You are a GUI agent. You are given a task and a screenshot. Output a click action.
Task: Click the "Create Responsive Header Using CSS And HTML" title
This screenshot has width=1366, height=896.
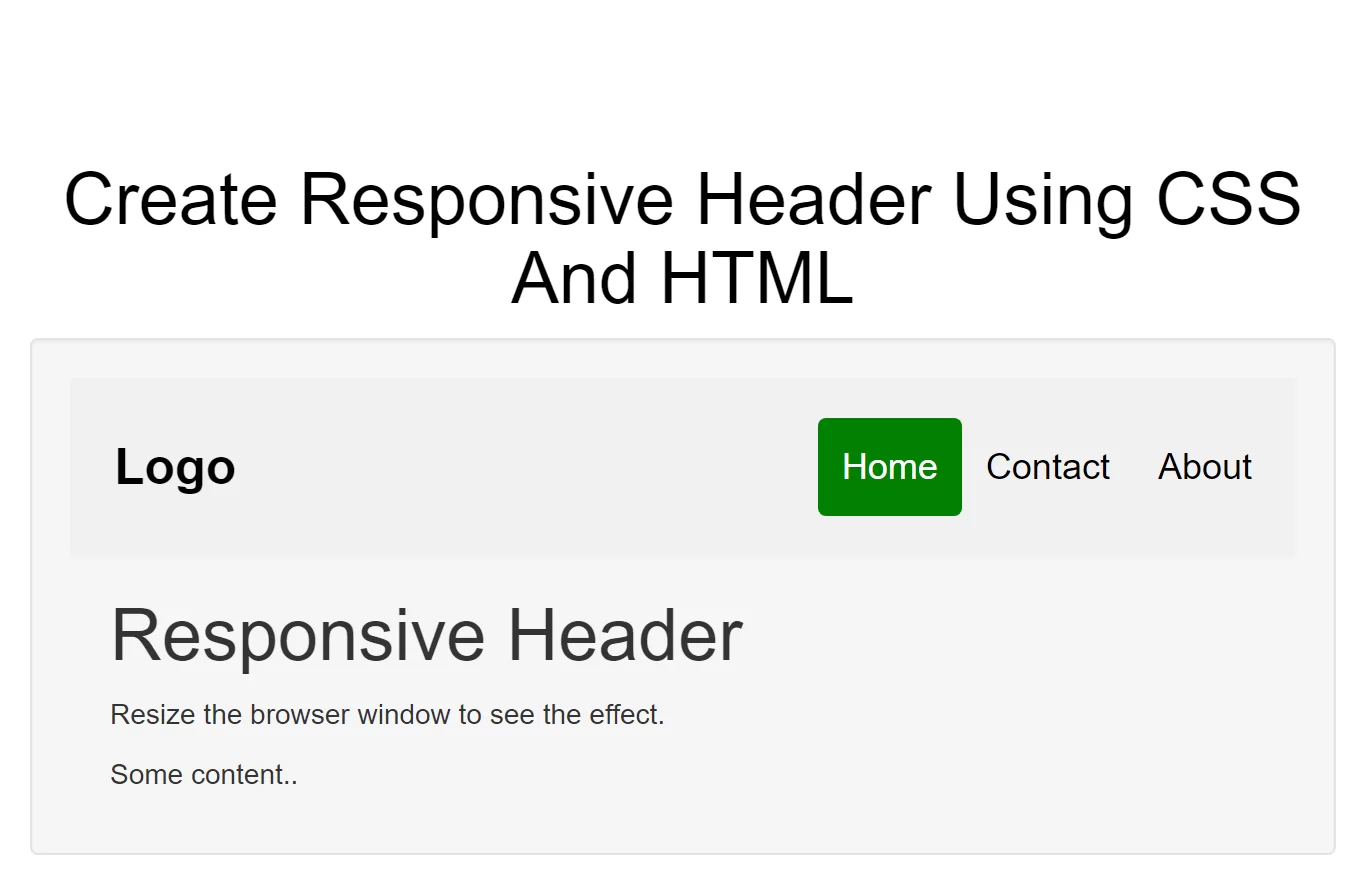(x=683, y=238)
